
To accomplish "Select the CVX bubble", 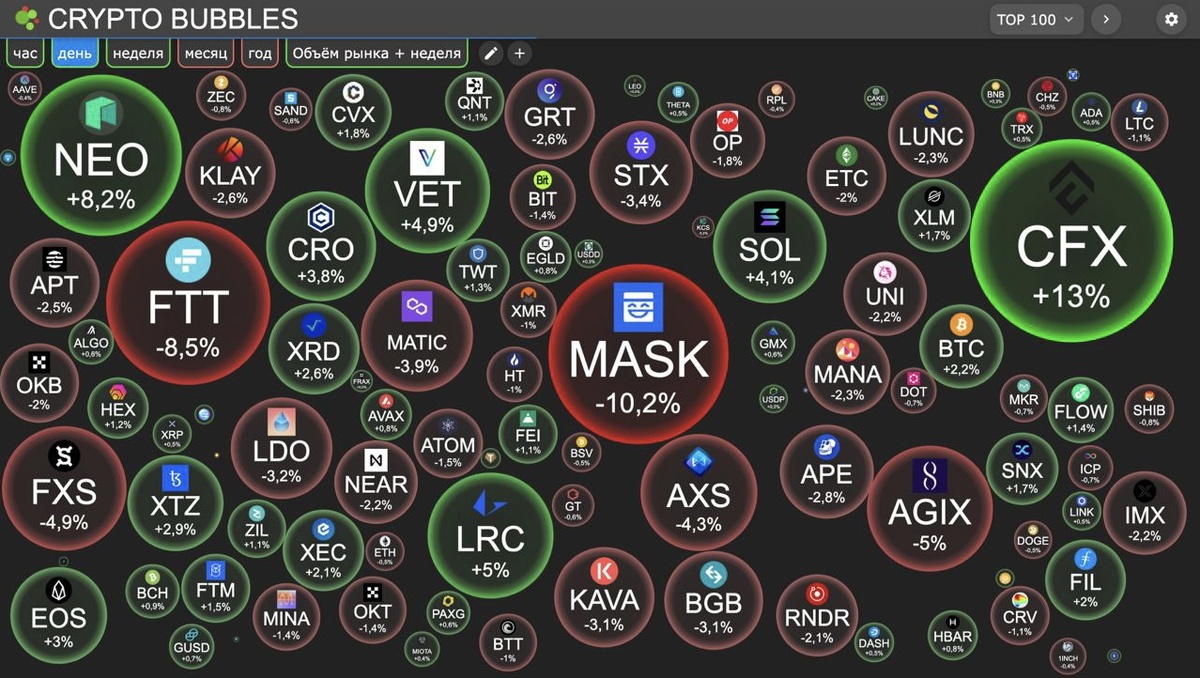I will (353, 112).
